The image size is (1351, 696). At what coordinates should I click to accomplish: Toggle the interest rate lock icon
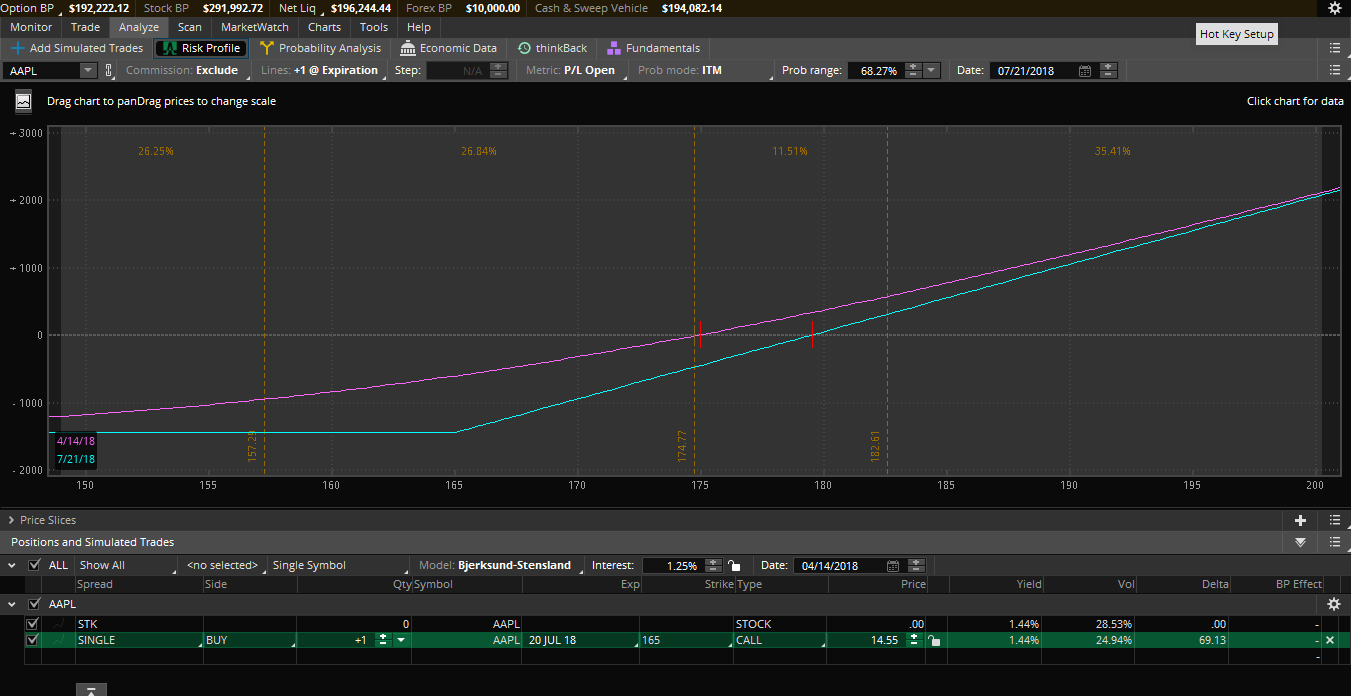point(735,566)
